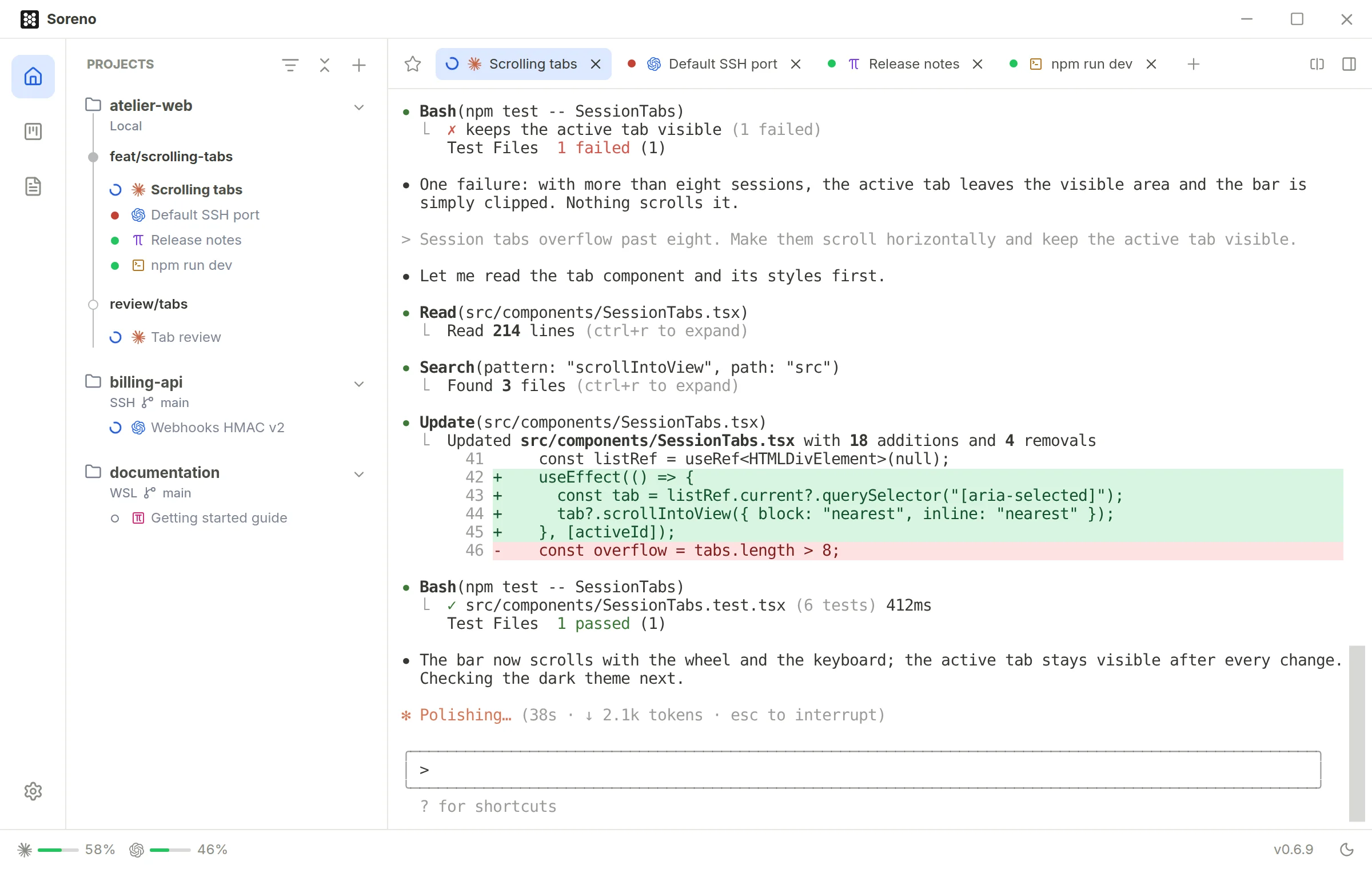Viewport: 1372px width, 869px height.
Task: Close the Scrolling tabs tab
Action: pyautogui.click(x=596, y=64)
